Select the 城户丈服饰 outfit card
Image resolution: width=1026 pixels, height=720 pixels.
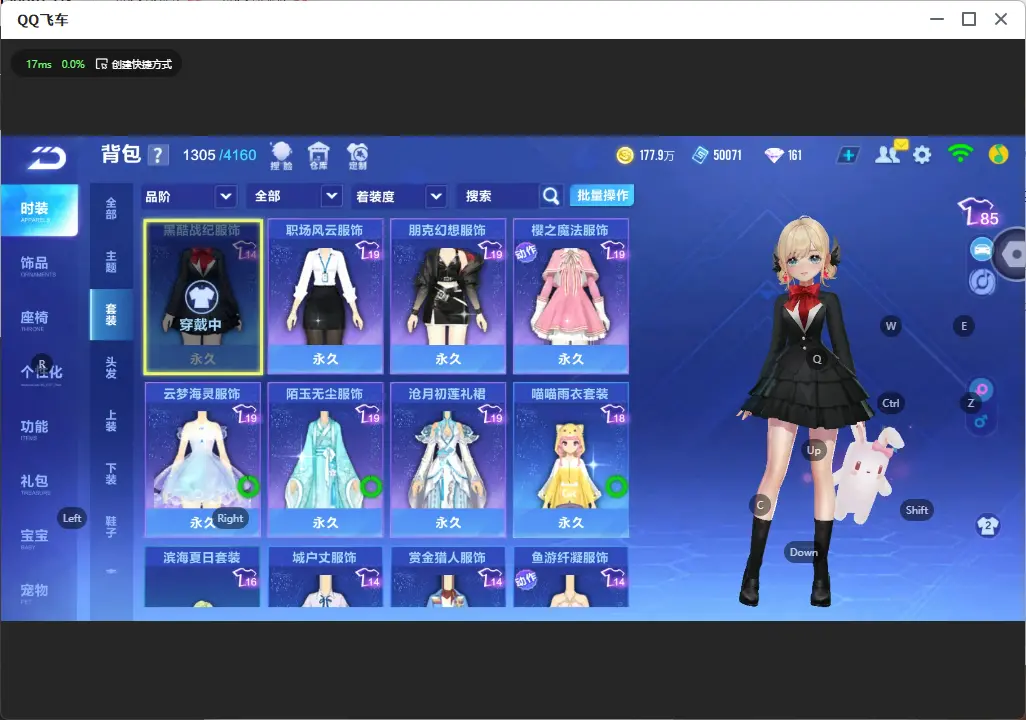tap(325, 577)
